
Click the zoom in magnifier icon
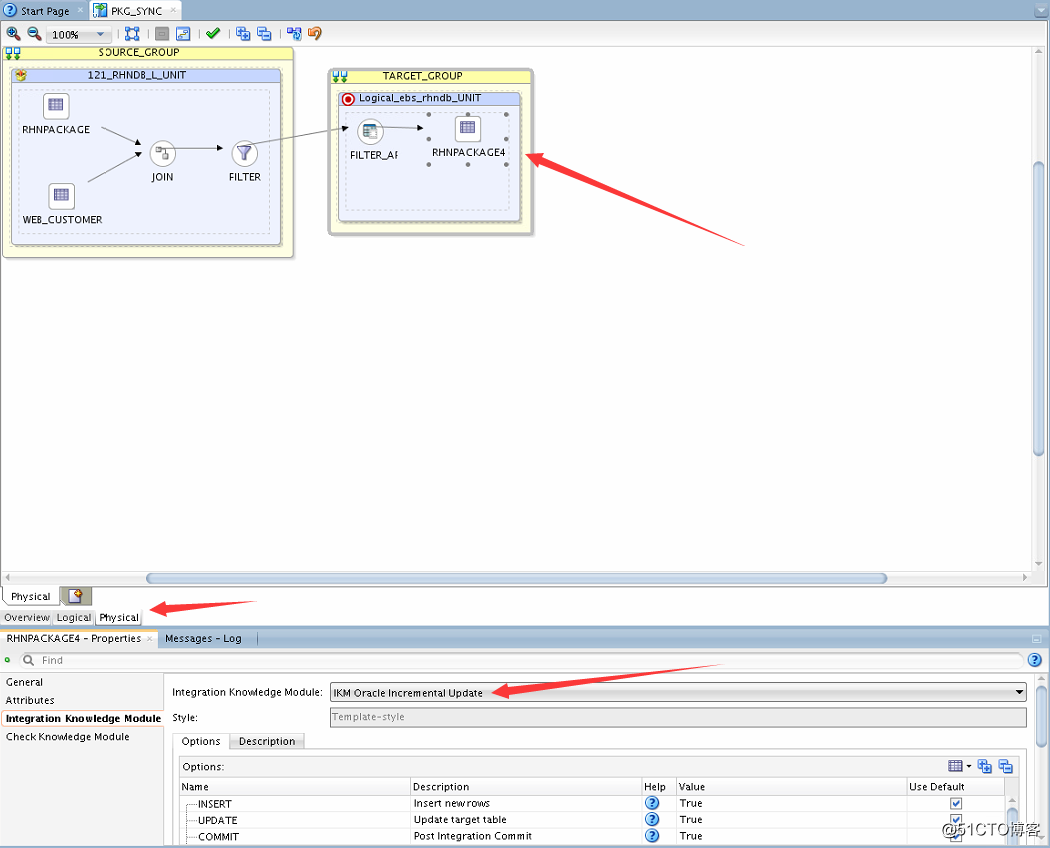pyautogui.click(x=13, y=33)
